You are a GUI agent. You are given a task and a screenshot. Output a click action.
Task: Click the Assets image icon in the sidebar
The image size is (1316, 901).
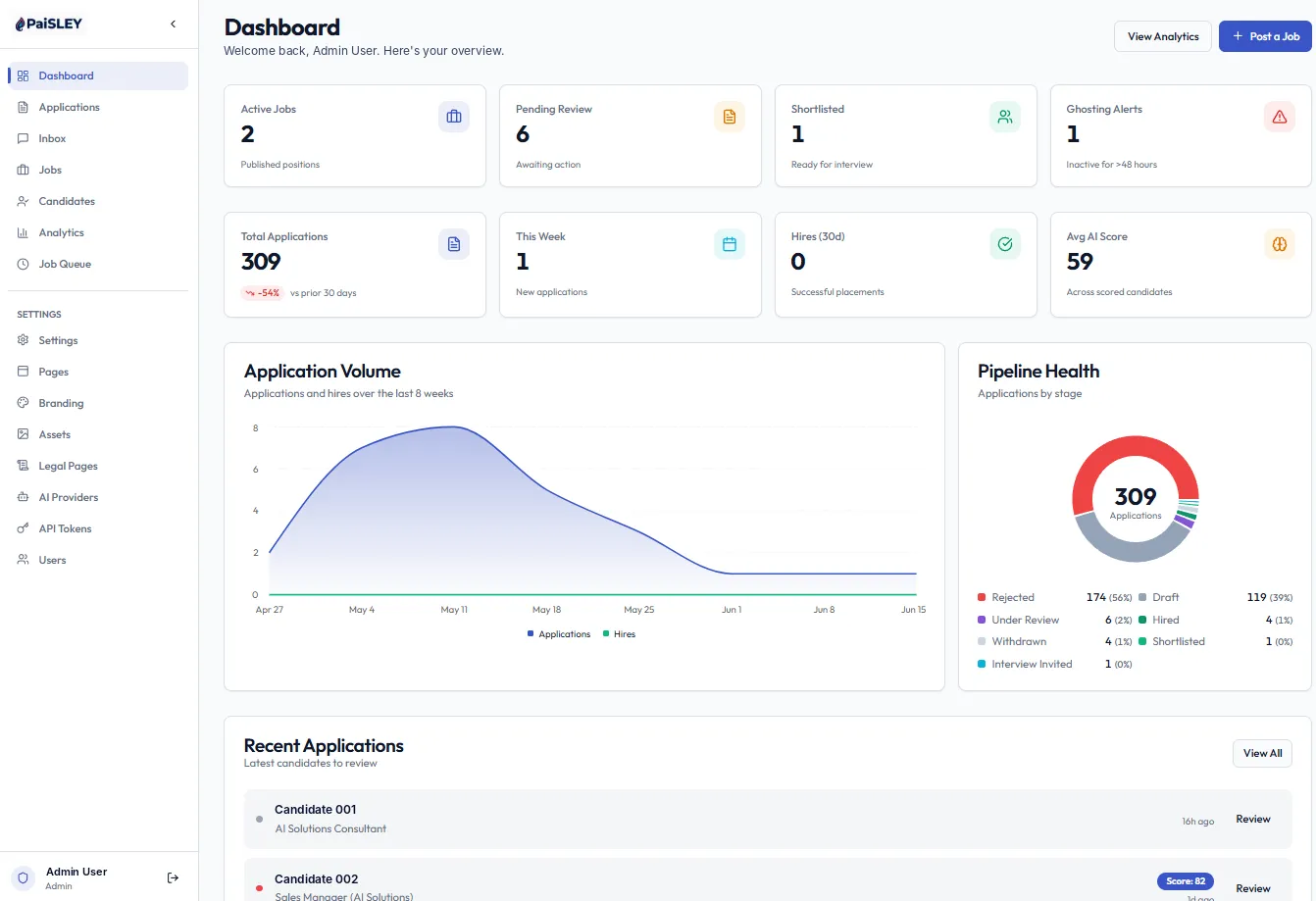(x=24, y=434)
